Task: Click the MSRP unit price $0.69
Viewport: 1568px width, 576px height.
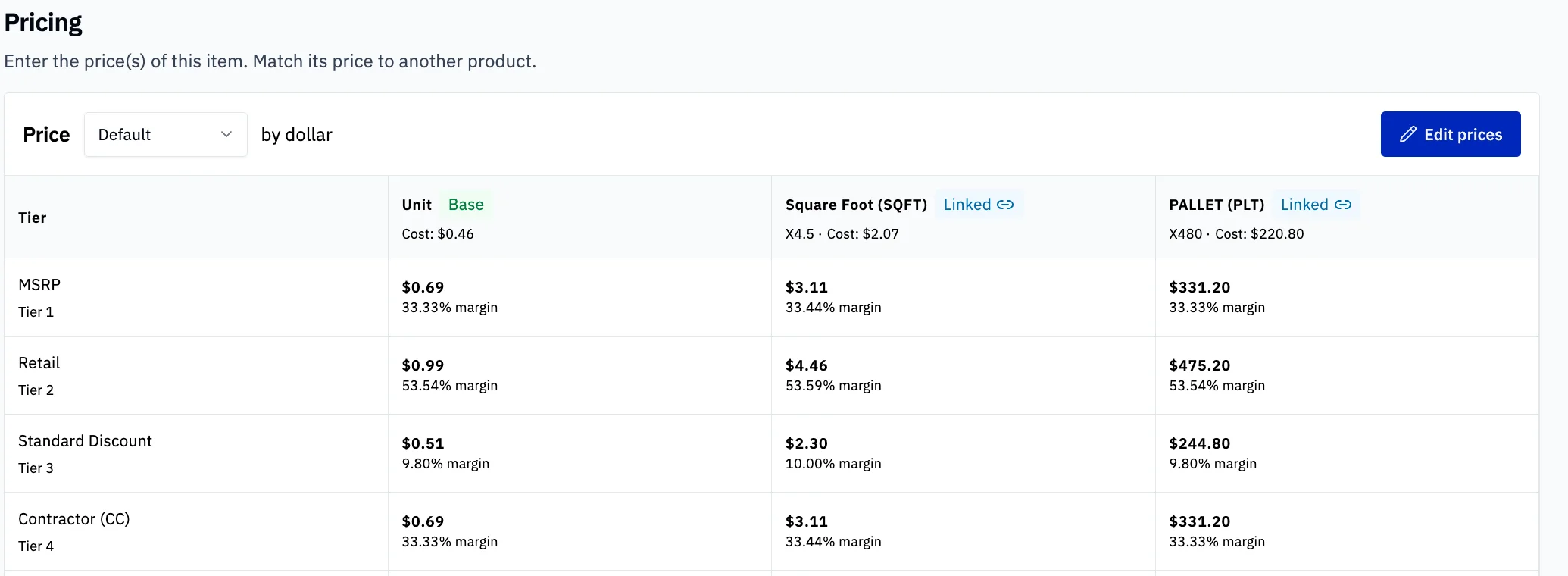Action: pyautogui.click(x=423, y=287)
